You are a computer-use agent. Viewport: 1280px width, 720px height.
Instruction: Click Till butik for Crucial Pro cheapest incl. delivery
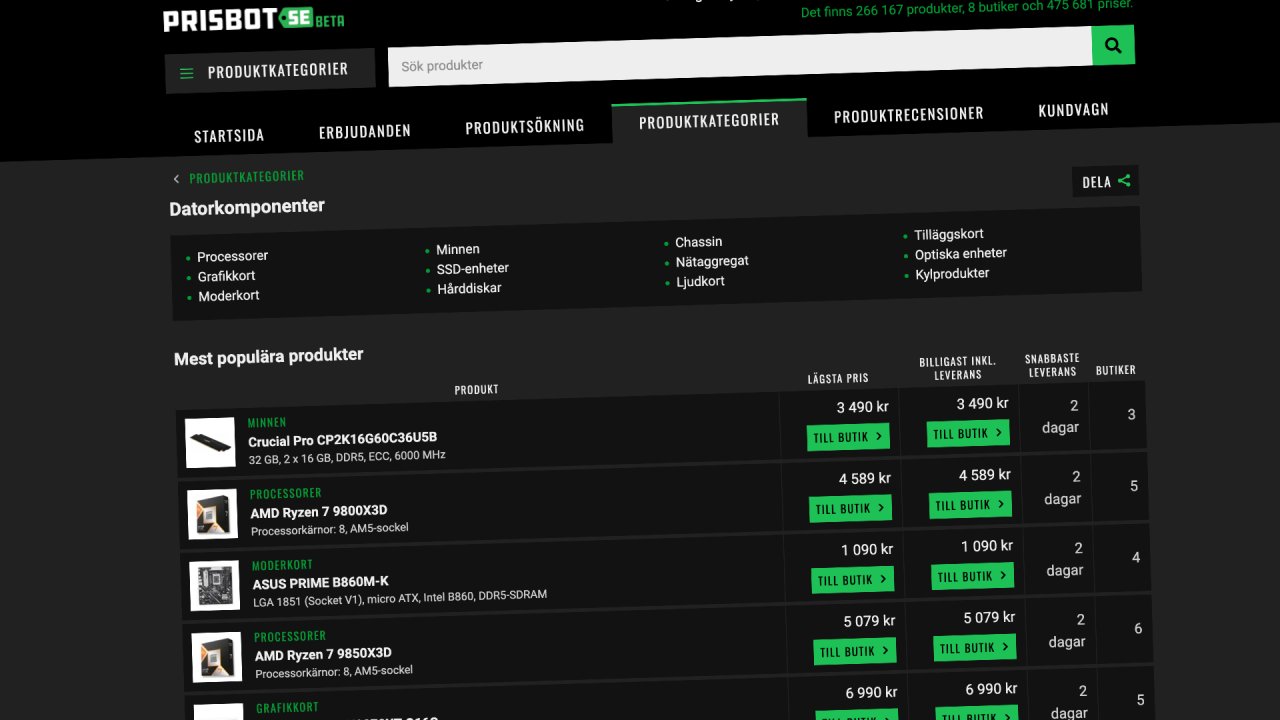pos(969,433)
